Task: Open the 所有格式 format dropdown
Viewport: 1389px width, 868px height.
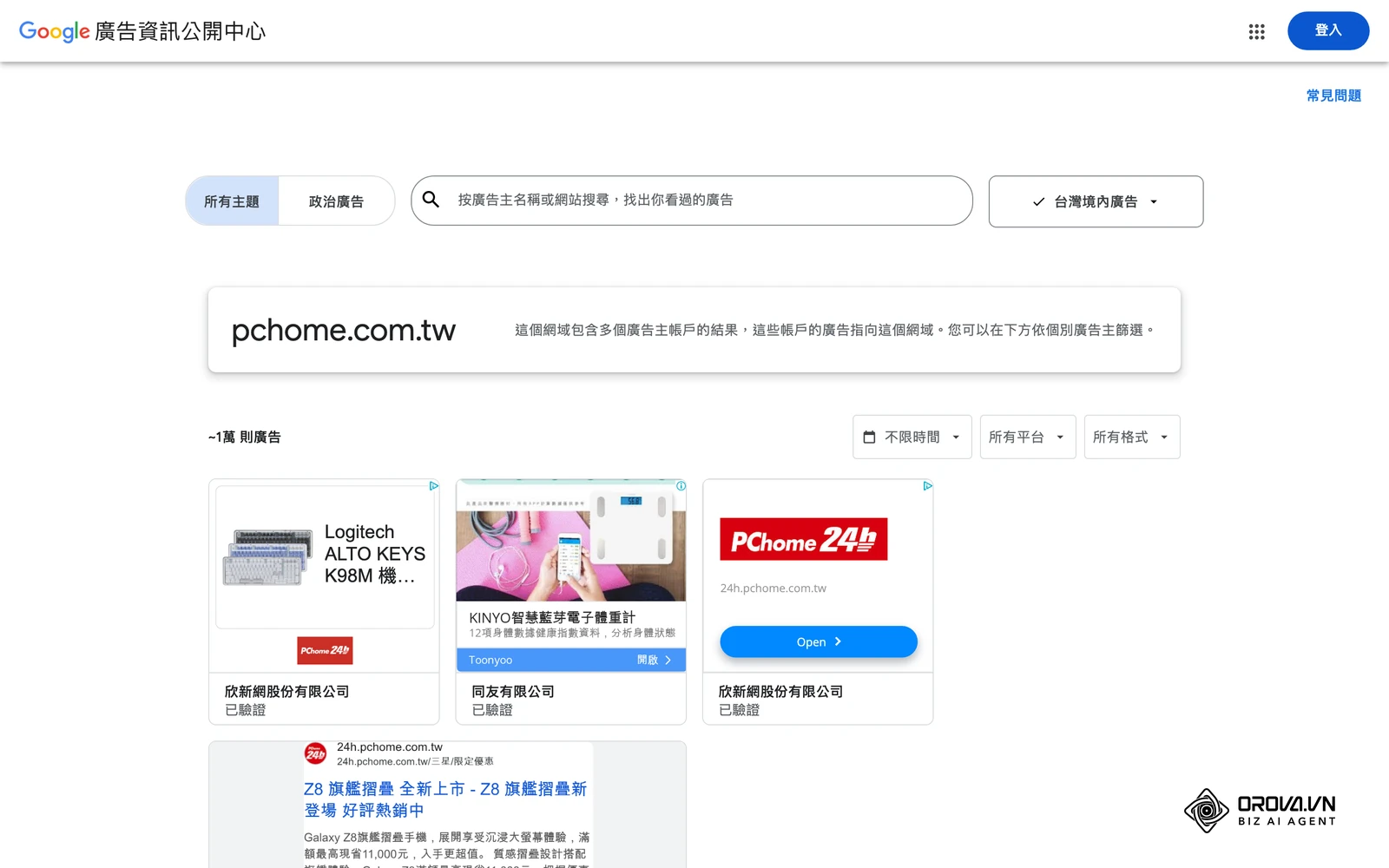Action: [1132, 437]
